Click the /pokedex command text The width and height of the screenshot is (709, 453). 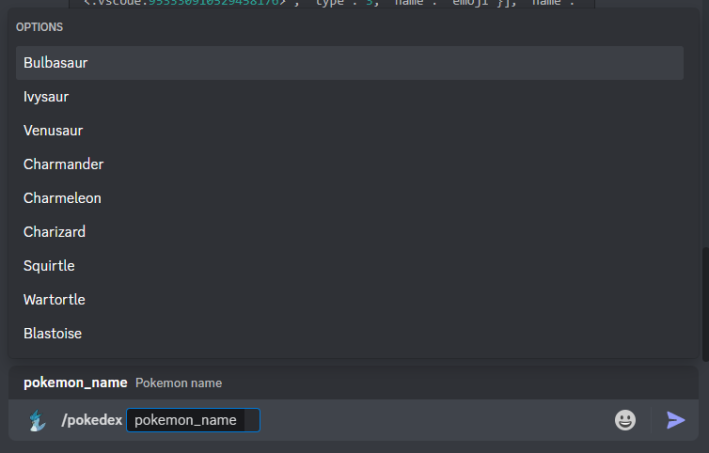(92, 420)
